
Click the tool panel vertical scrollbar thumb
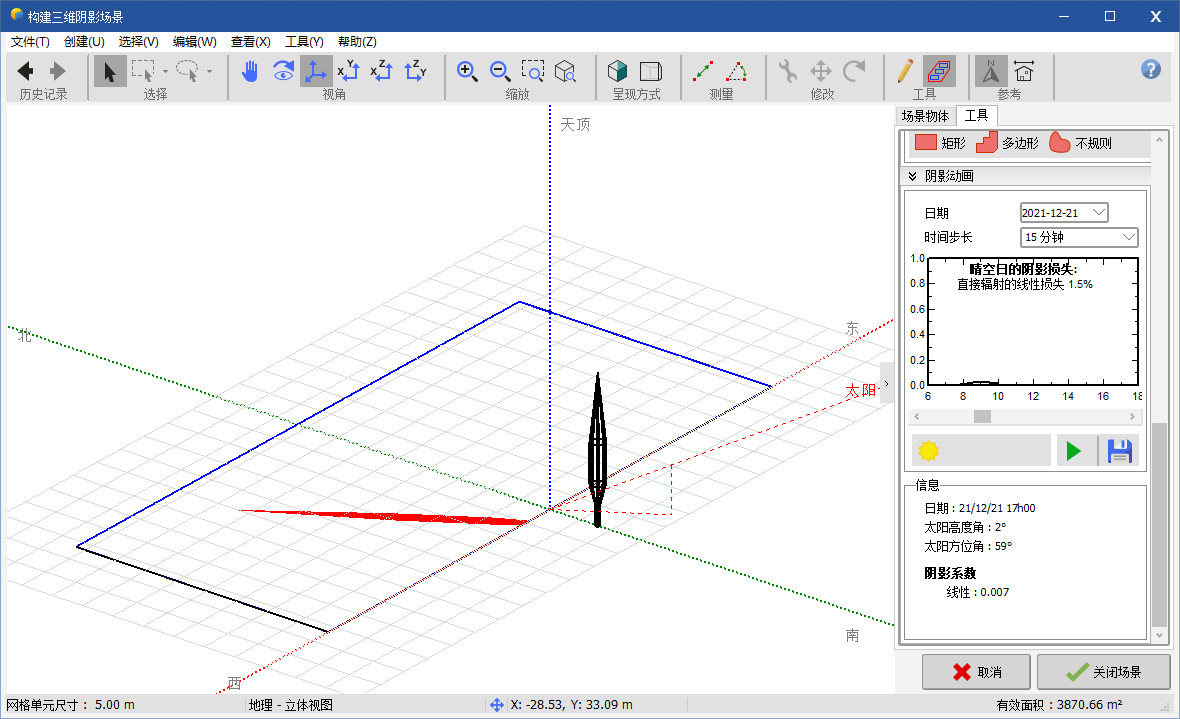click(x=1159, y=525)
